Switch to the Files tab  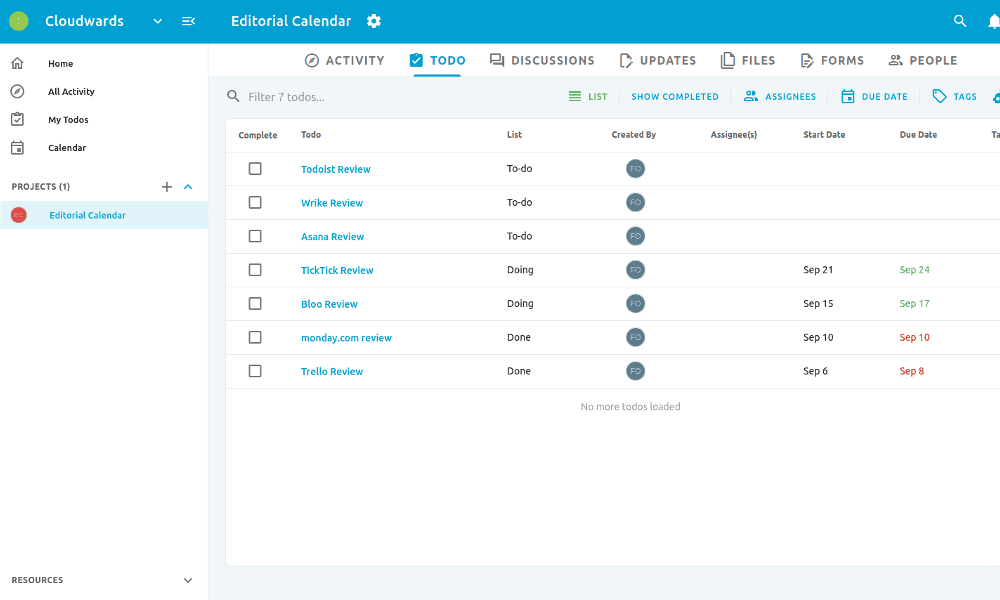748,61
